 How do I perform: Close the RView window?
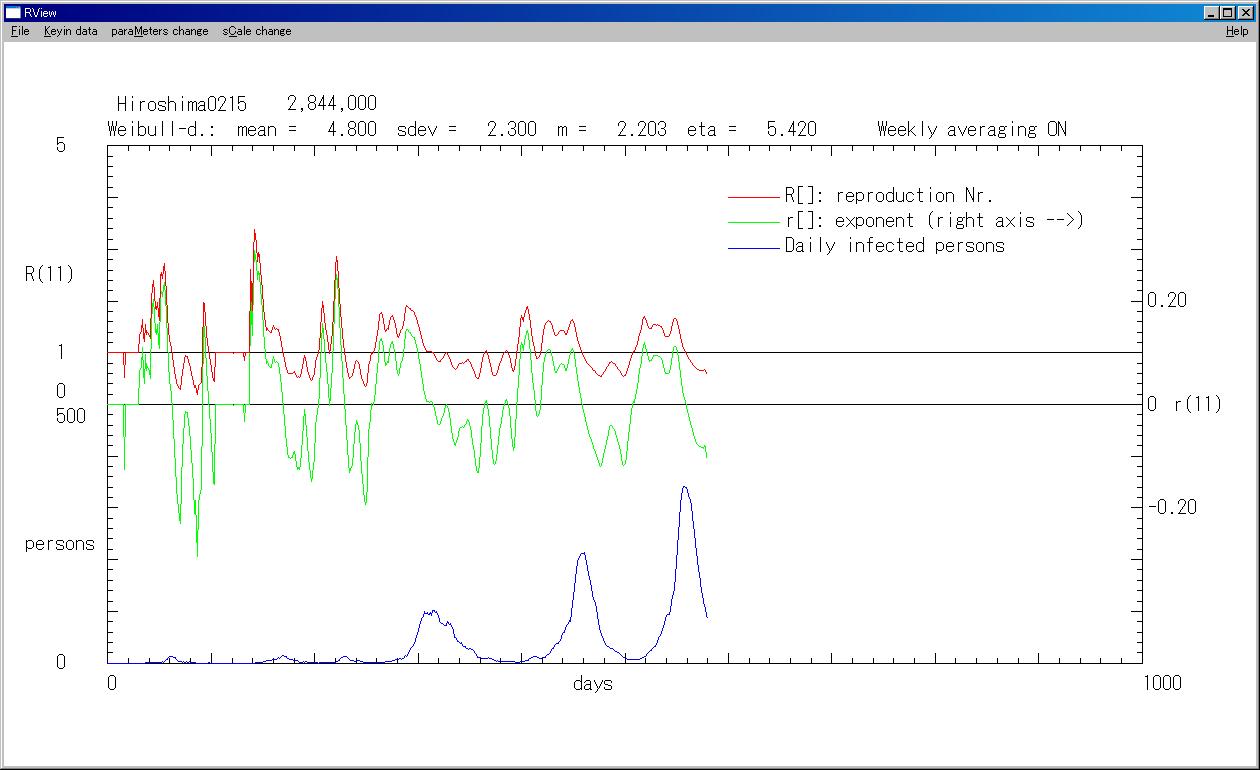click(x=1245, y=12)
